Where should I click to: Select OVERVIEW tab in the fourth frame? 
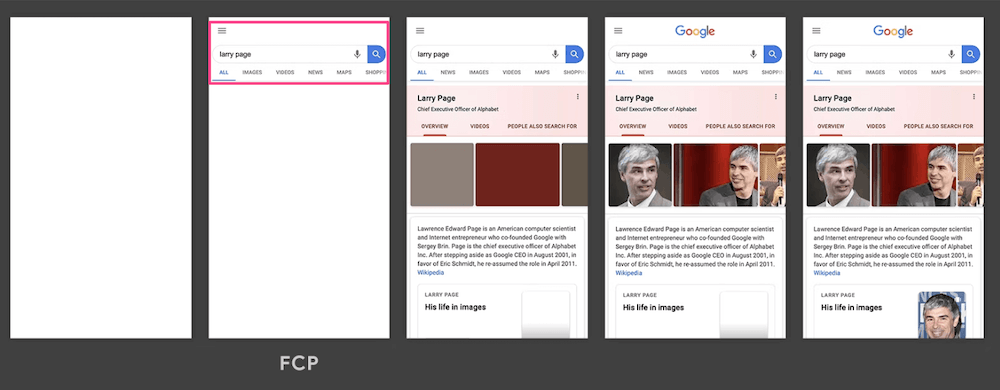coord(633,126)
